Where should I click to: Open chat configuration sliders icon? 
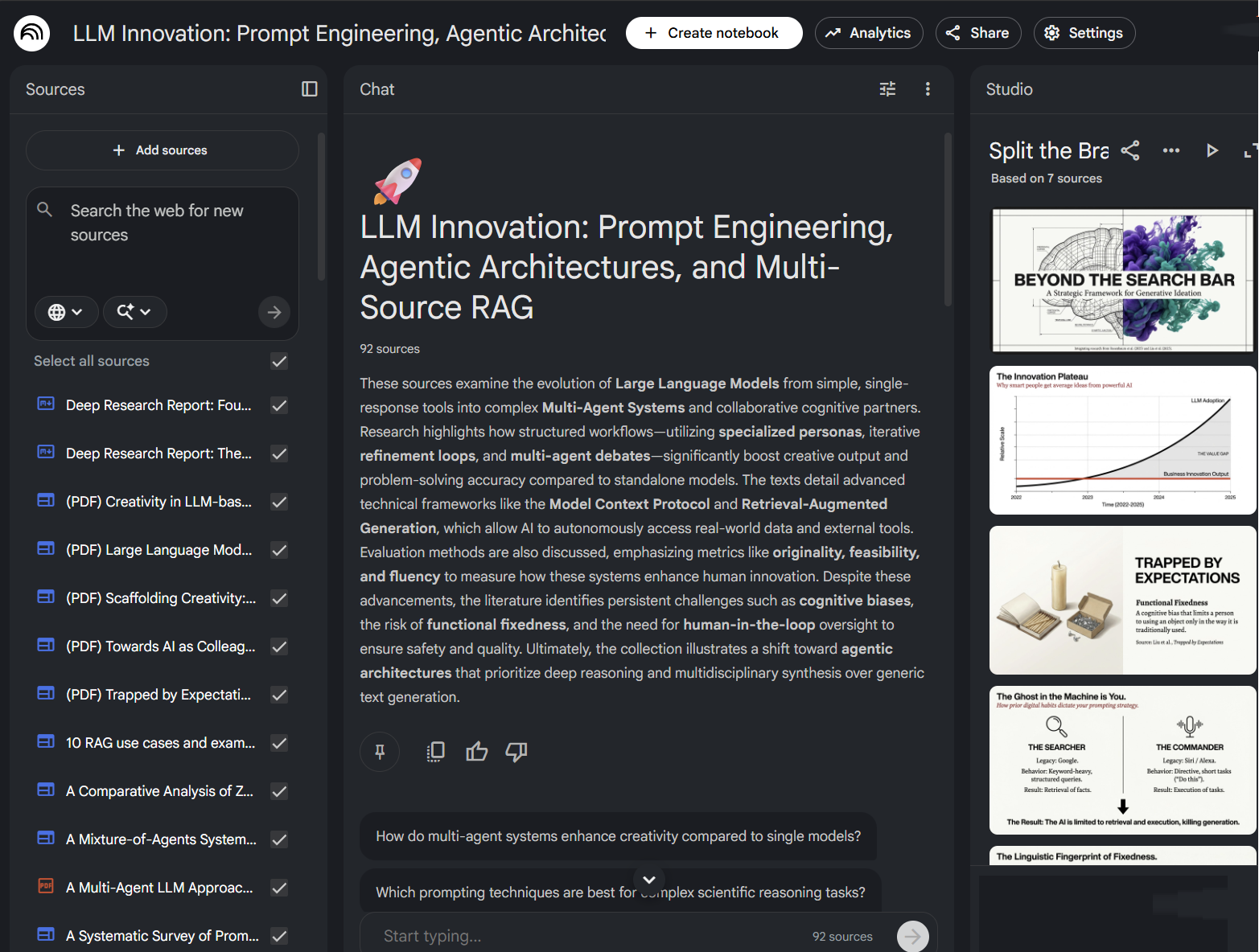[887, 89]
